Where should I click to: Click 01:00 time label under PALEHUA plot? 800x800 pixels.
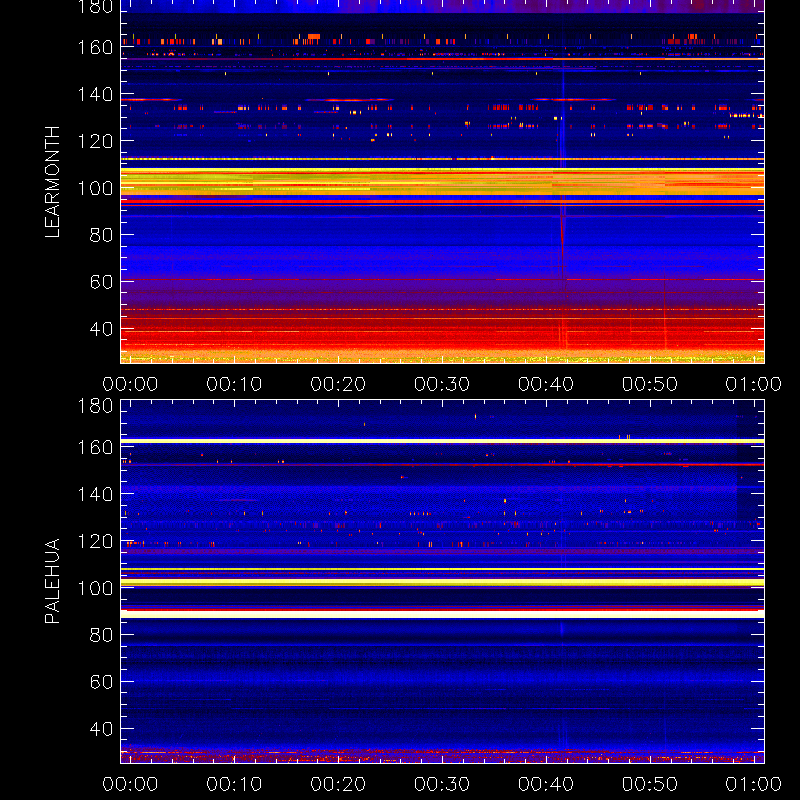point(754,784)
